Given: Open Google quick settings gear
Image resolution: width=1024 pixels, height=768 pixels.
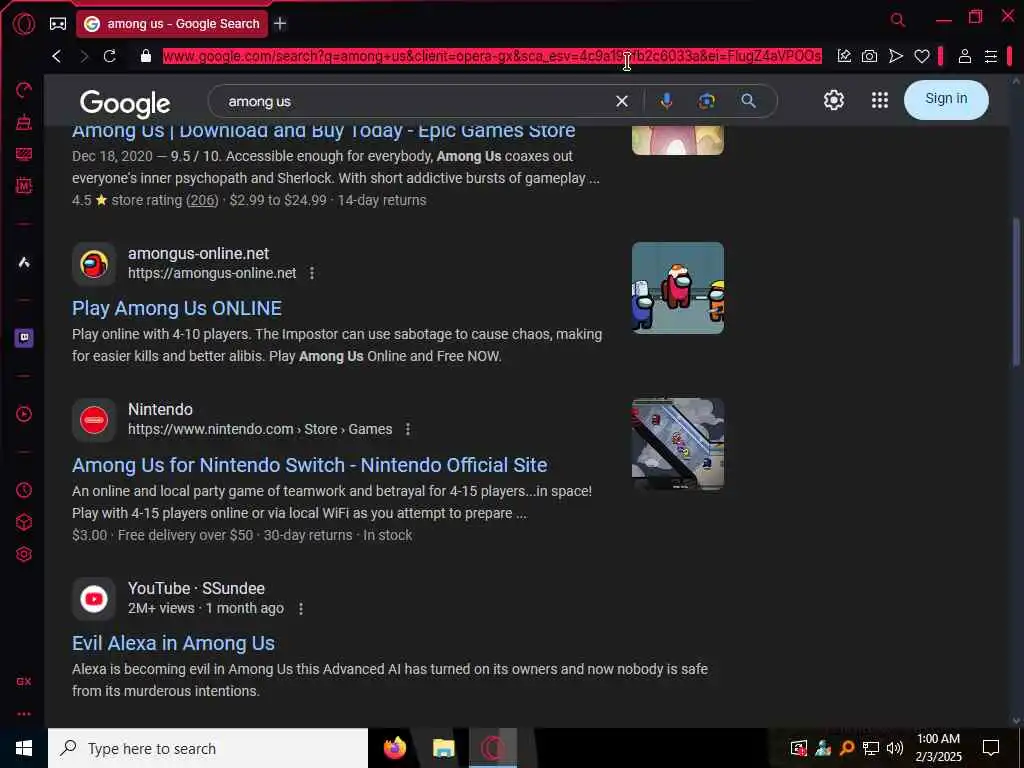Looking at the screenshot, I should point(833,100).
